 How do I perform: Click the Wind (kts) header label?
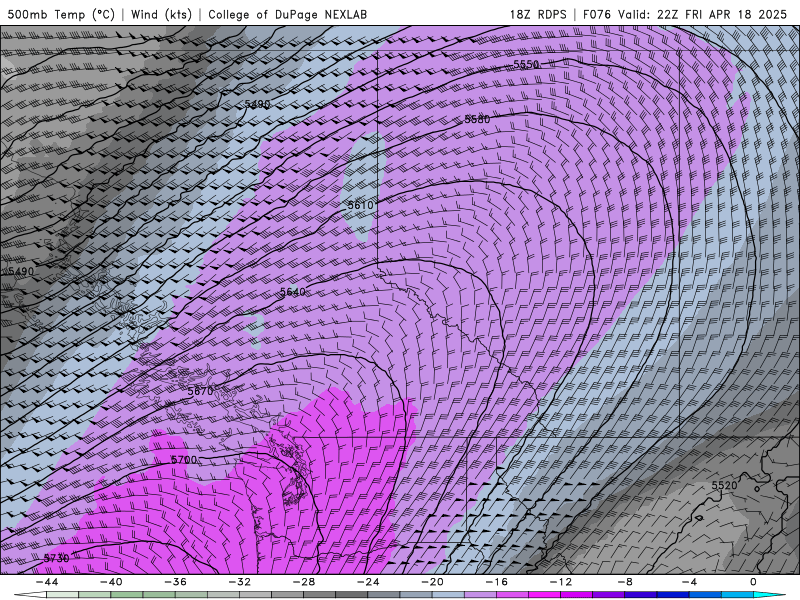pyautogui.click(x=161, y=14)
